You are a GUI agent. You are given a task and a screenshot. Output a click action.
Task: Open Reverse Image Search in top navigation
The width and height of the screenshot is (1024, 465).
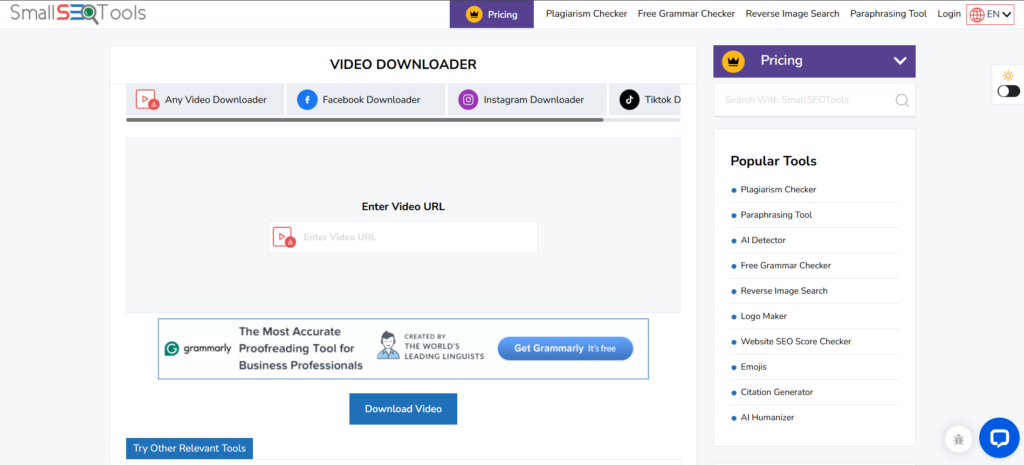click(x=792, y=14)
